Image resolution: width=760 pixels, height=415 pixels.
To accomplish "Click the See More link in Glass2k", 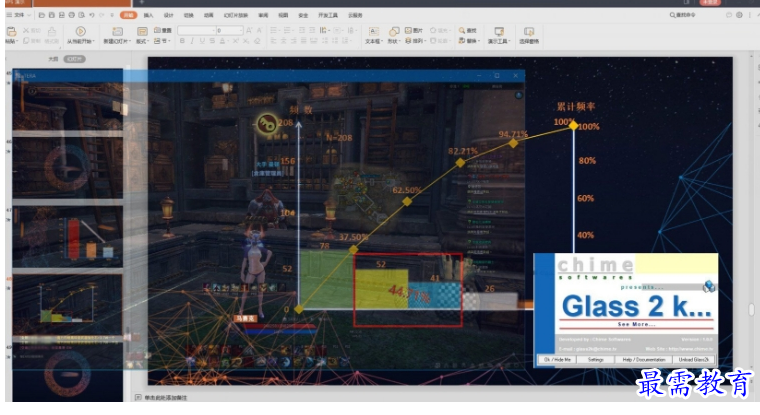I will tap(636, 324).
